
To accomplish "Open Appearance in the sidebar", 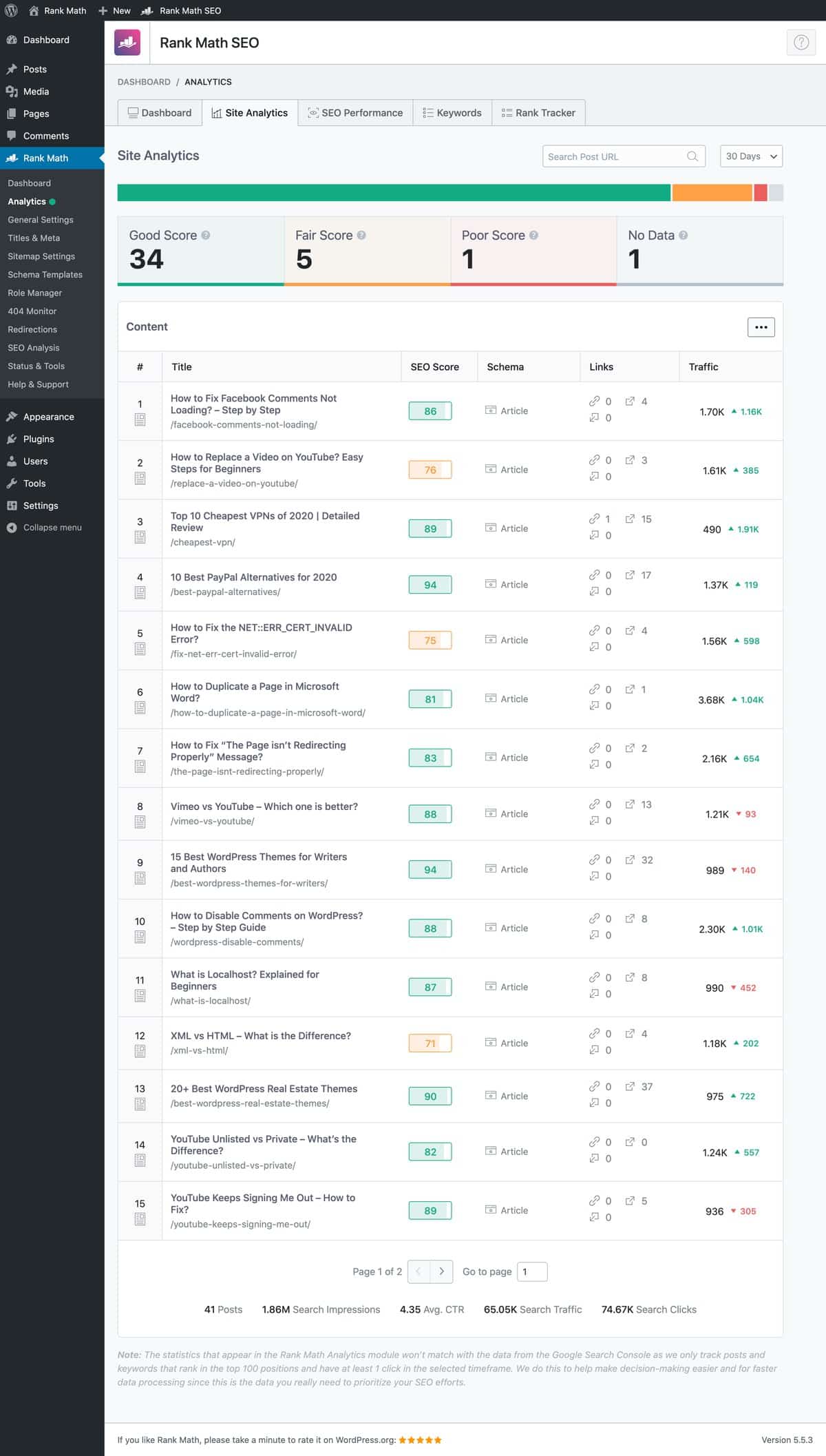I will coord(48,417).
